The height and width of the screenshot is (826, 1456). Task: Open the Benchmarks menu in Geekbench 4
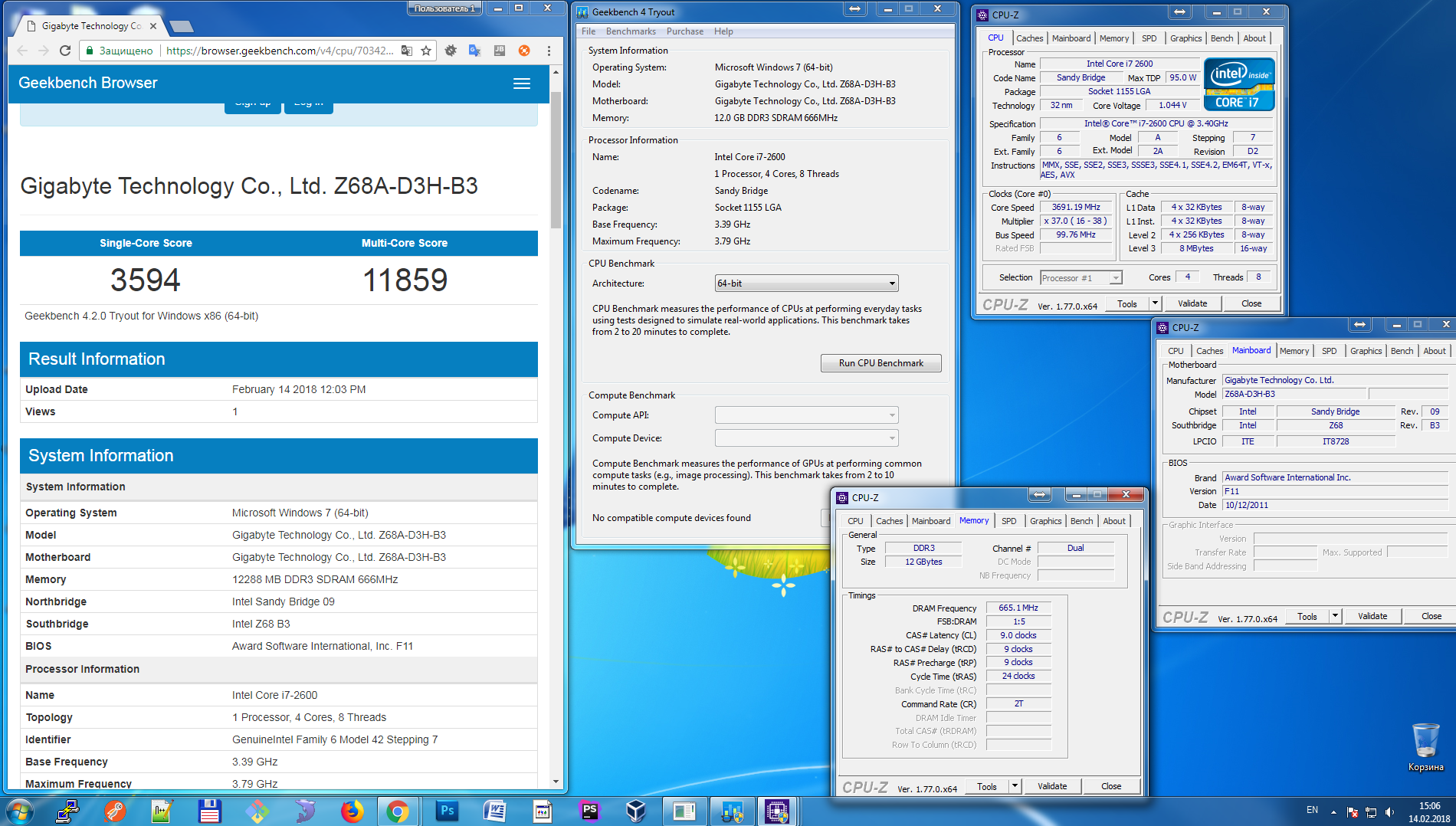click(x=631, y=31)
